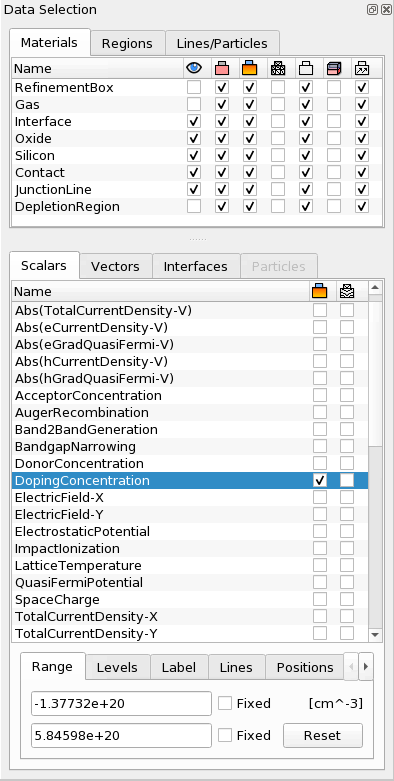Open the Levels tab
394x781 pixels.
[117, 667]
